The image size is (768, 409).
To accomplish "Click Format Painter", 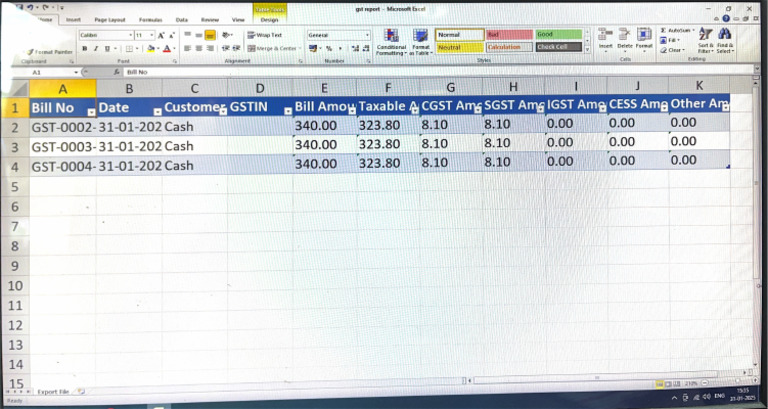I will tap(50, 52).
